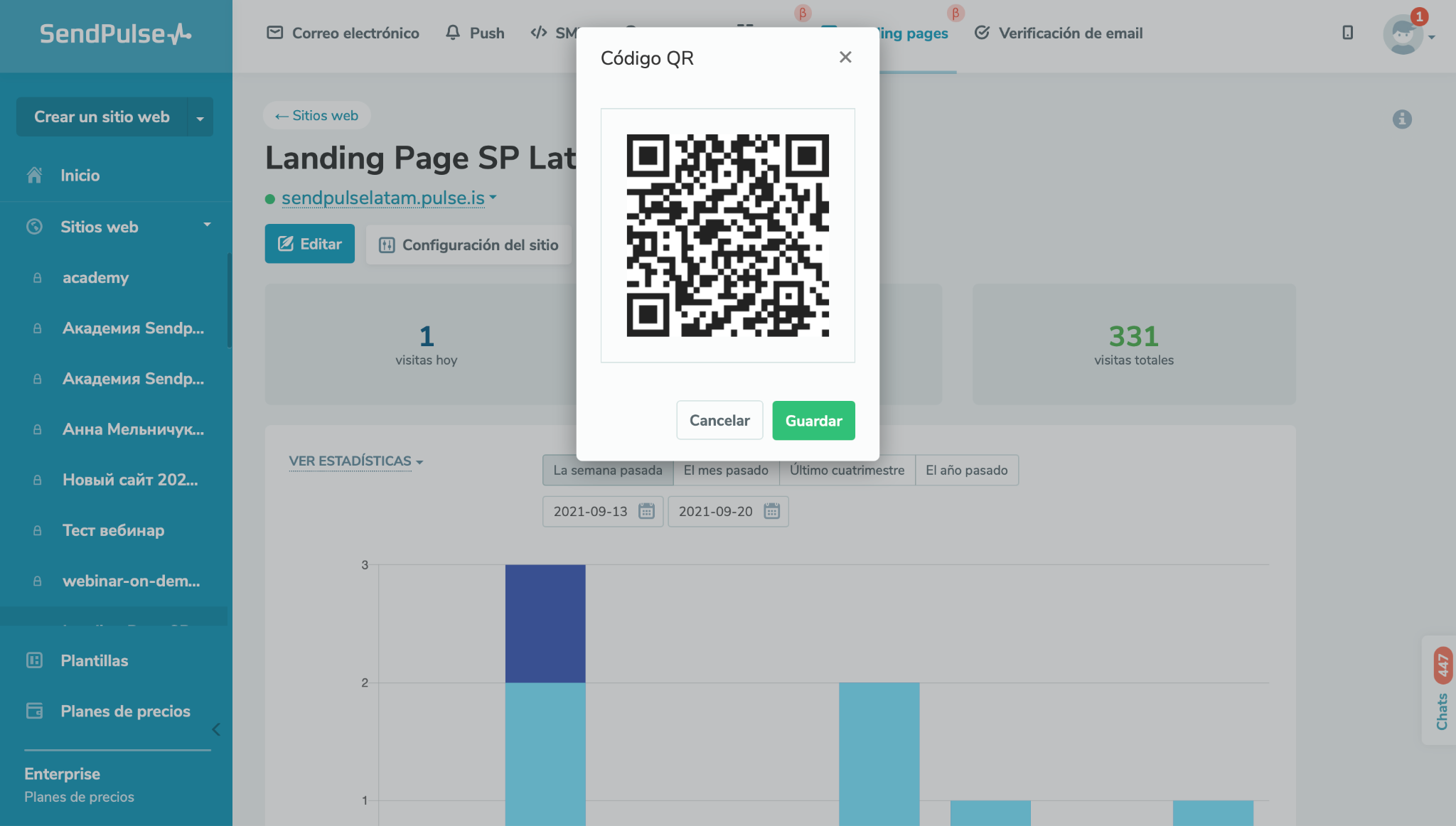This screenshot has width=1456, height=826.
Task: Select Último cuatrimestre period
Action: coord(847,470)
